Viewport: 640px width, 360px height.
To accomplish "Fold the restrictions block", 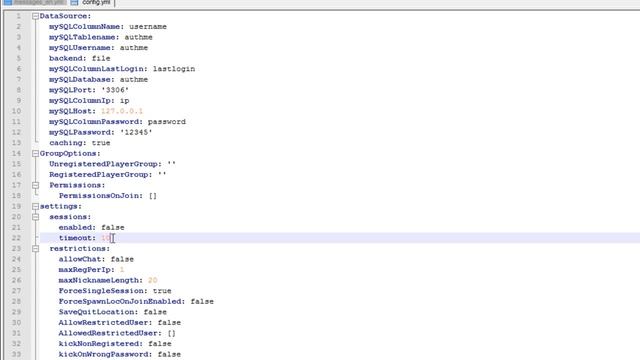I will click(36, 249).
